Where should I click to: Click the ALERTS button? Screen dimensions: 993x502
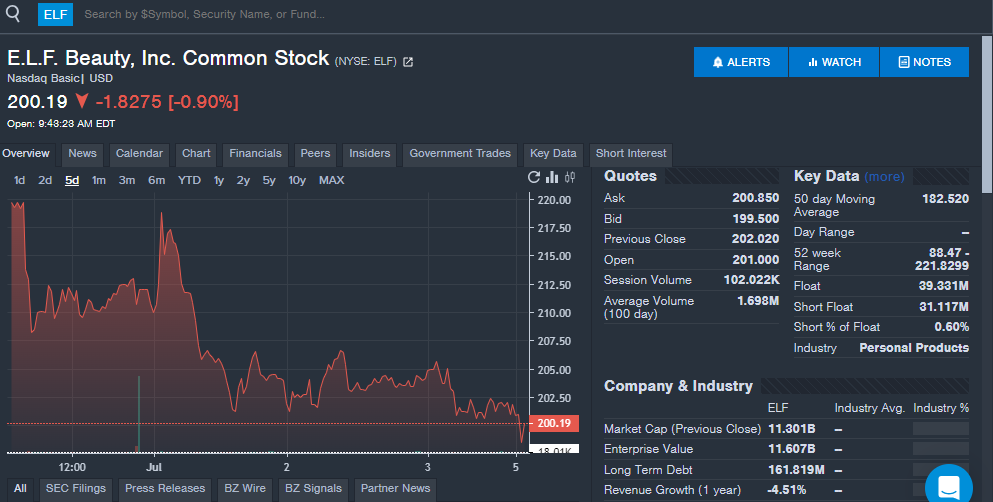[x=741, y=62]
